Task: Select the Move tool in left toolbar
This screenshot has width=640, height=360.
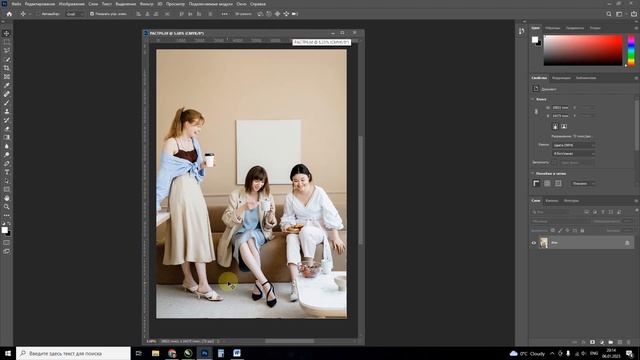Action: pos(7,33)
